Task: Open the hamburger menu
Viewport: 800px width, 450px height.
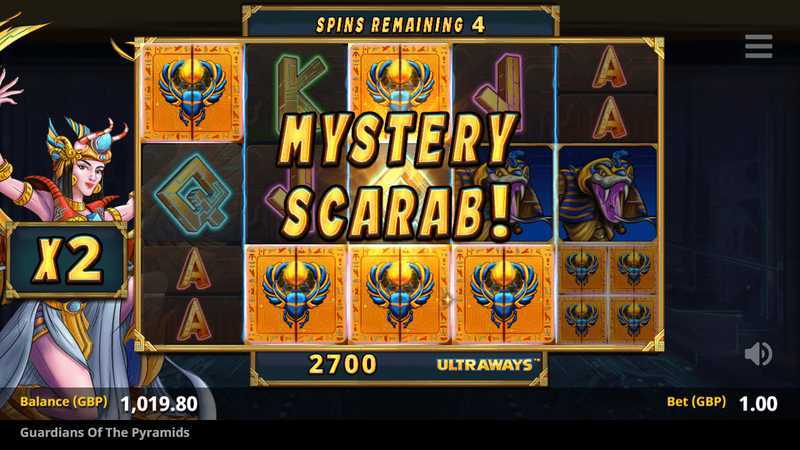Action: coord(758,46)
